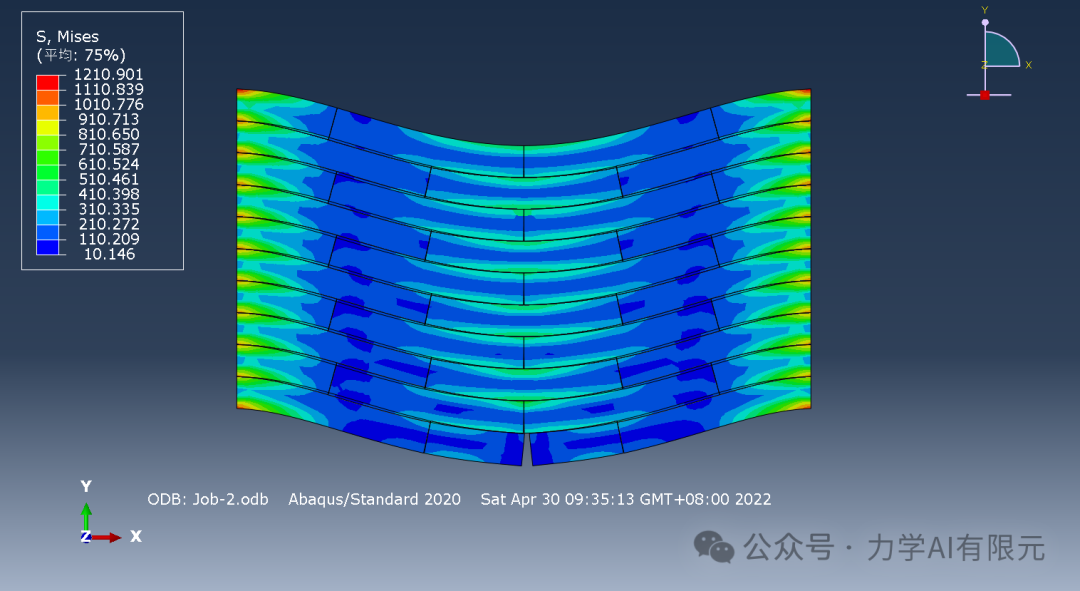This screenshot has width=1080, height=591.
Task: Click the yellow legend color band
Action: click(x=48, y=127)
